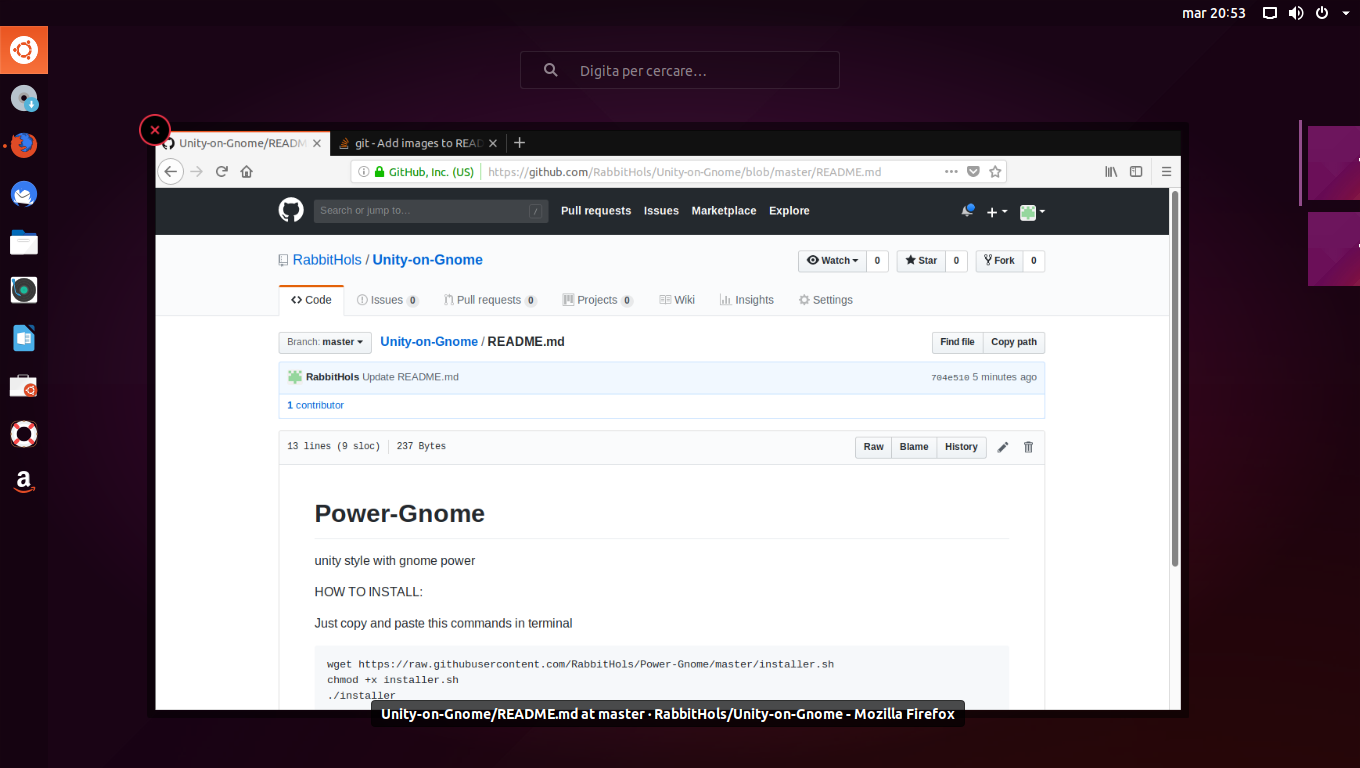Screen dimensions: 1360x768
Task: Fork the repository
Action: pos(999,261)
